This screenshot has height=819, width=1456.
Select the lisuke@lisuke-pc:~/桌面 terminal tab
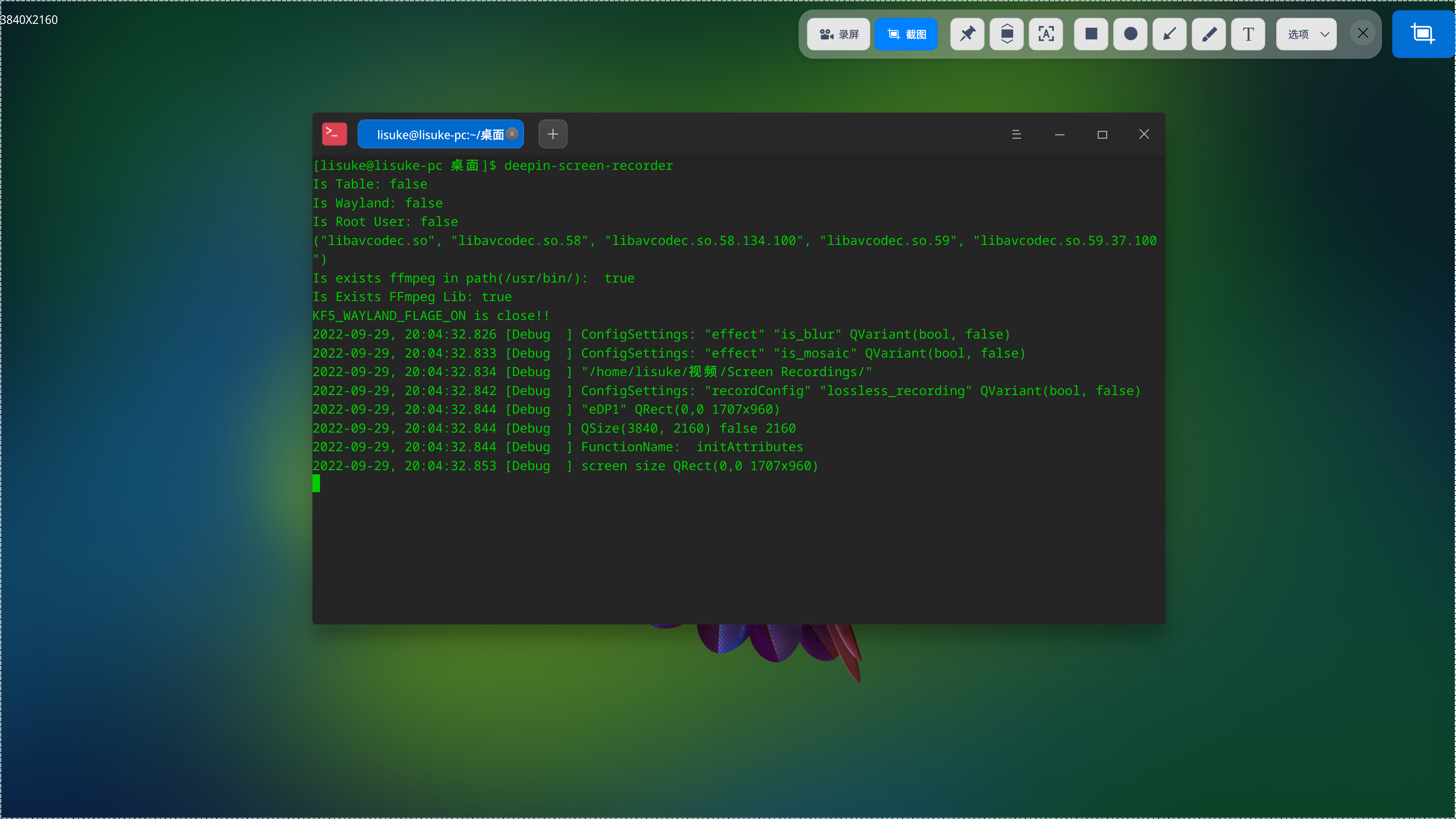click(440, 134)
